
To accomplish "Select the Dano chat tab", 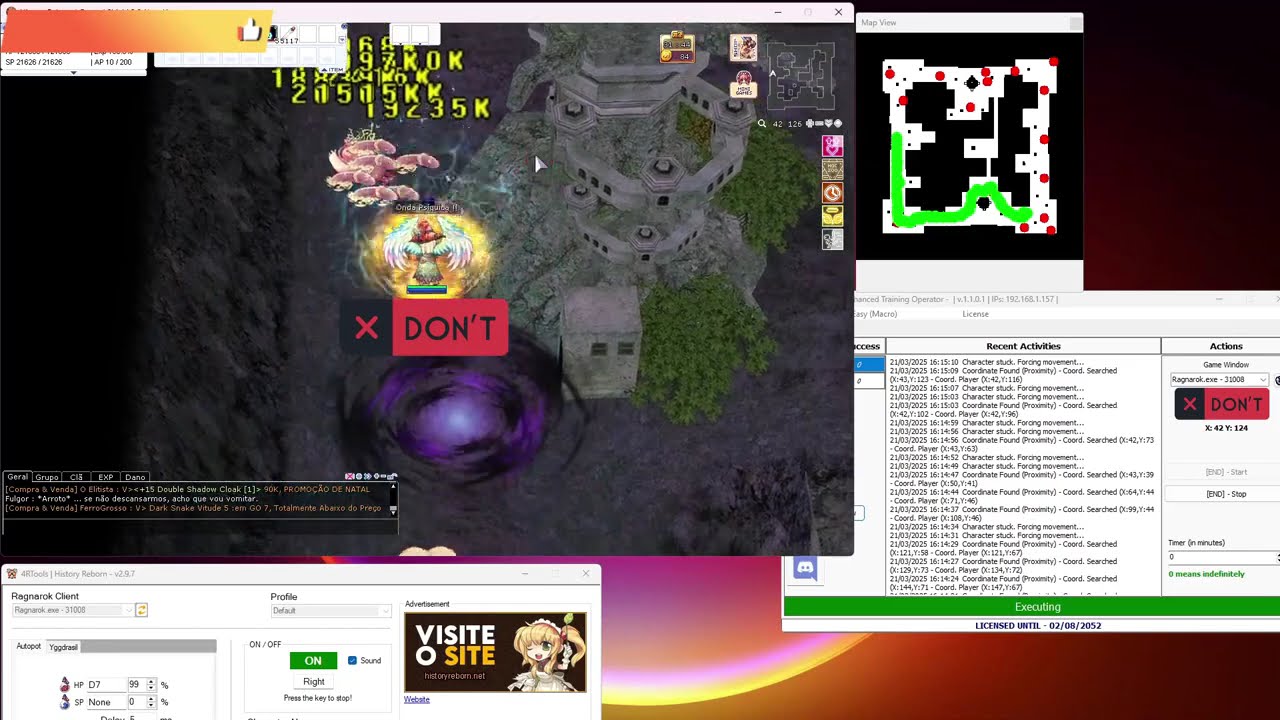I will pos(135,477).
